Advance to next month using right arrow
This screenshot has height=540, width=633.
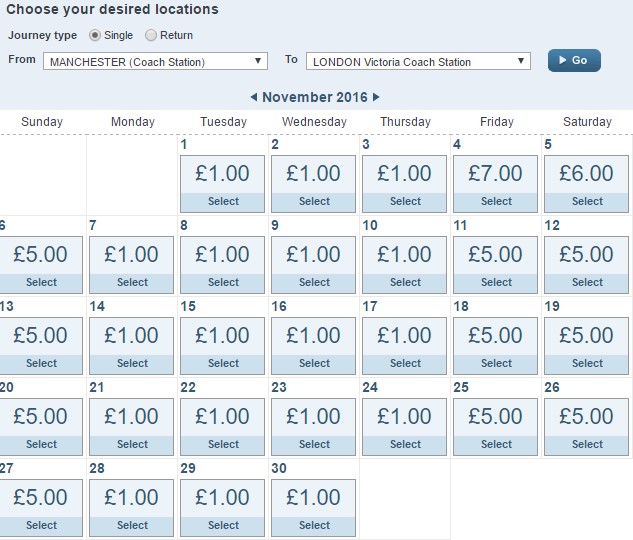pyautogui.click(x=376, y=97)
